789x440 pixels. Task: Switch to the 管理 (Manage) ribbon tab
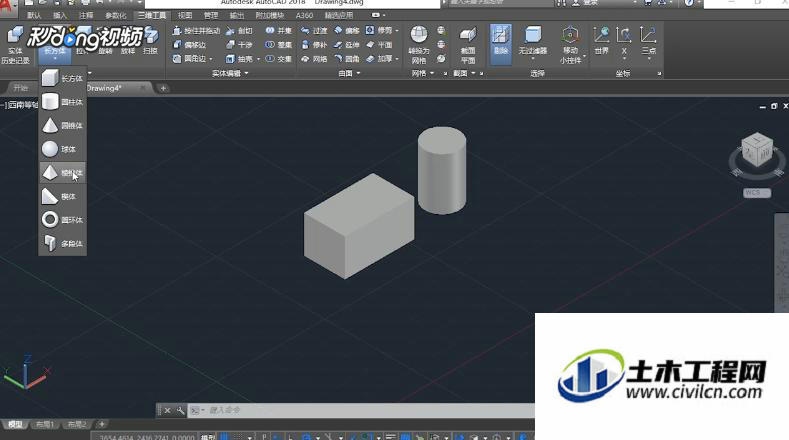[x=211, y=16]
